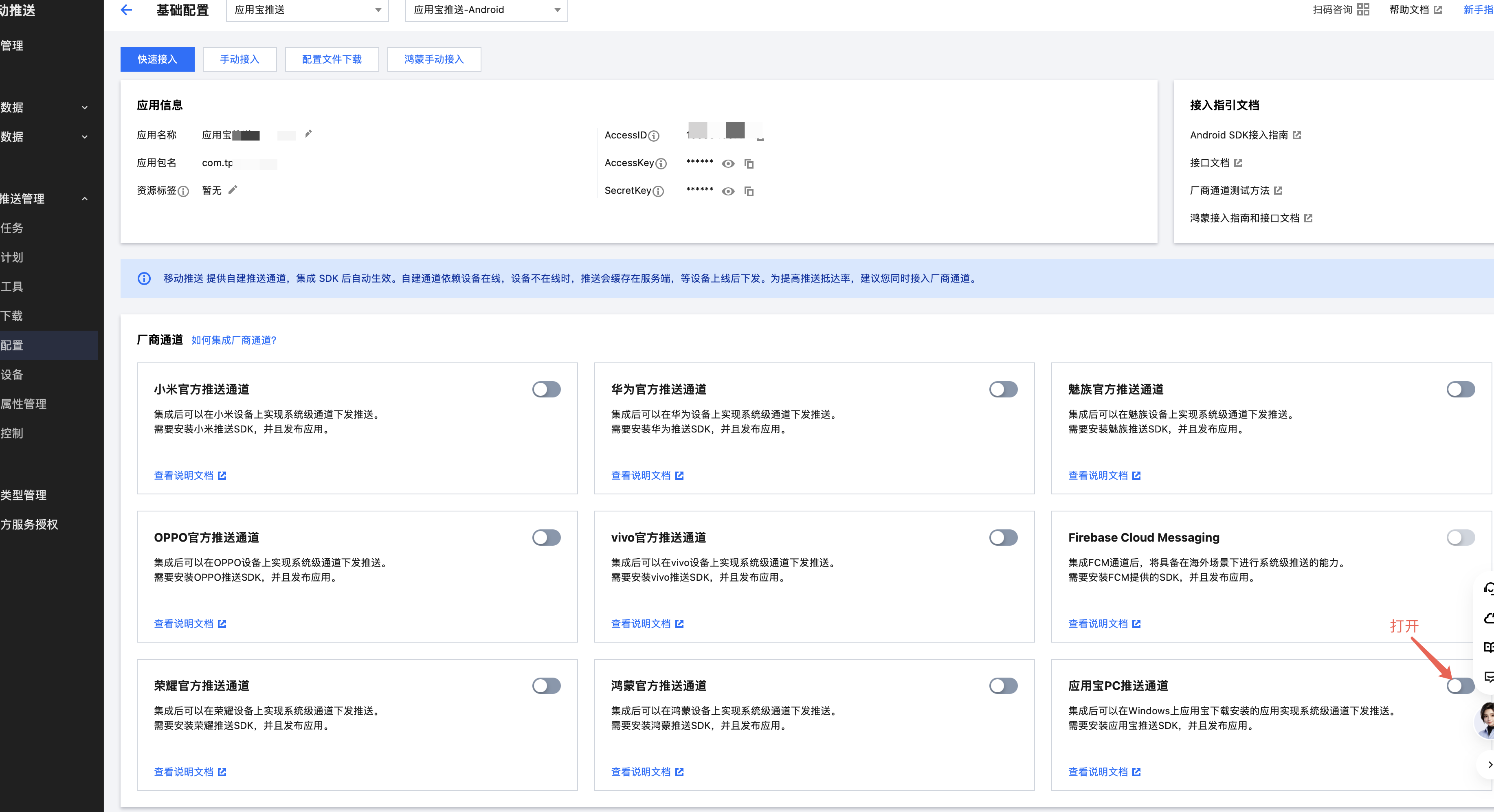The image size is (1494, 812).
Task: Toggle the Firebase Cloud Messaging switch
Action: click(1460, 538)
